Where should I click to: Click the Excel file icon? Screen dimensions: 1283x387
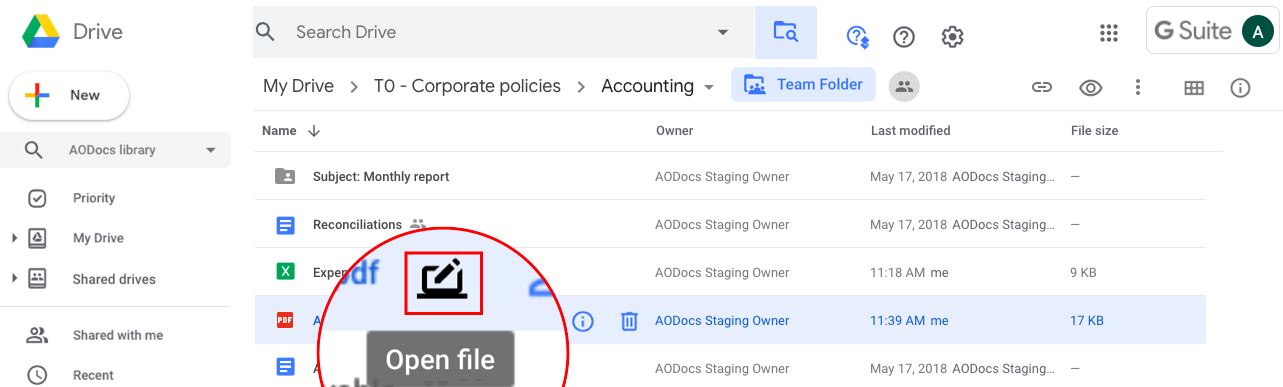[x=285, y=272]
